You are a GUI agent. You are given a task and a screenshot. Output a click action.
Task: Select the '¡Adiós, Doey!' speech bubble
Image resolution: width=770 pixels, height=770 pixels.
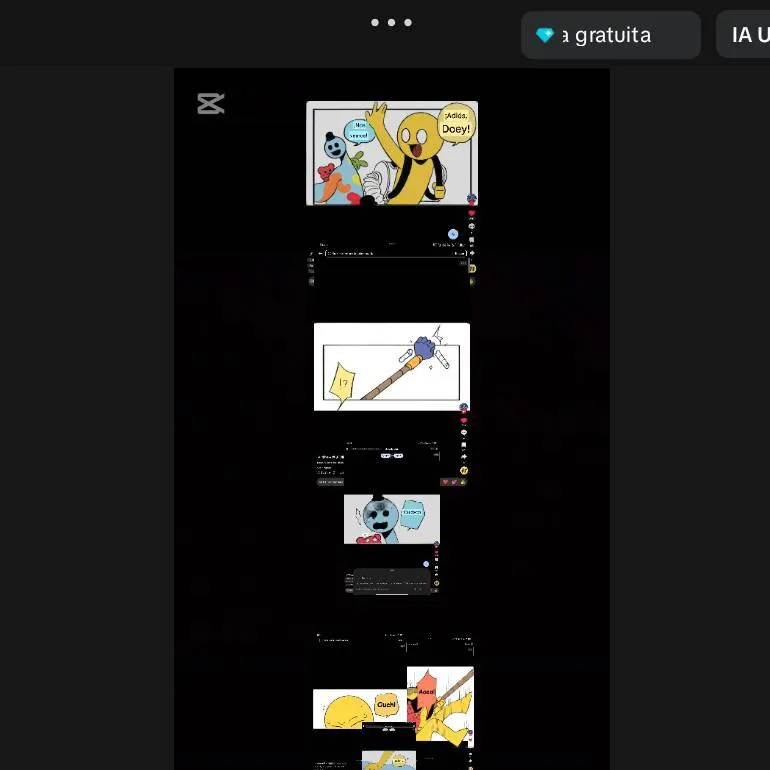455,124
